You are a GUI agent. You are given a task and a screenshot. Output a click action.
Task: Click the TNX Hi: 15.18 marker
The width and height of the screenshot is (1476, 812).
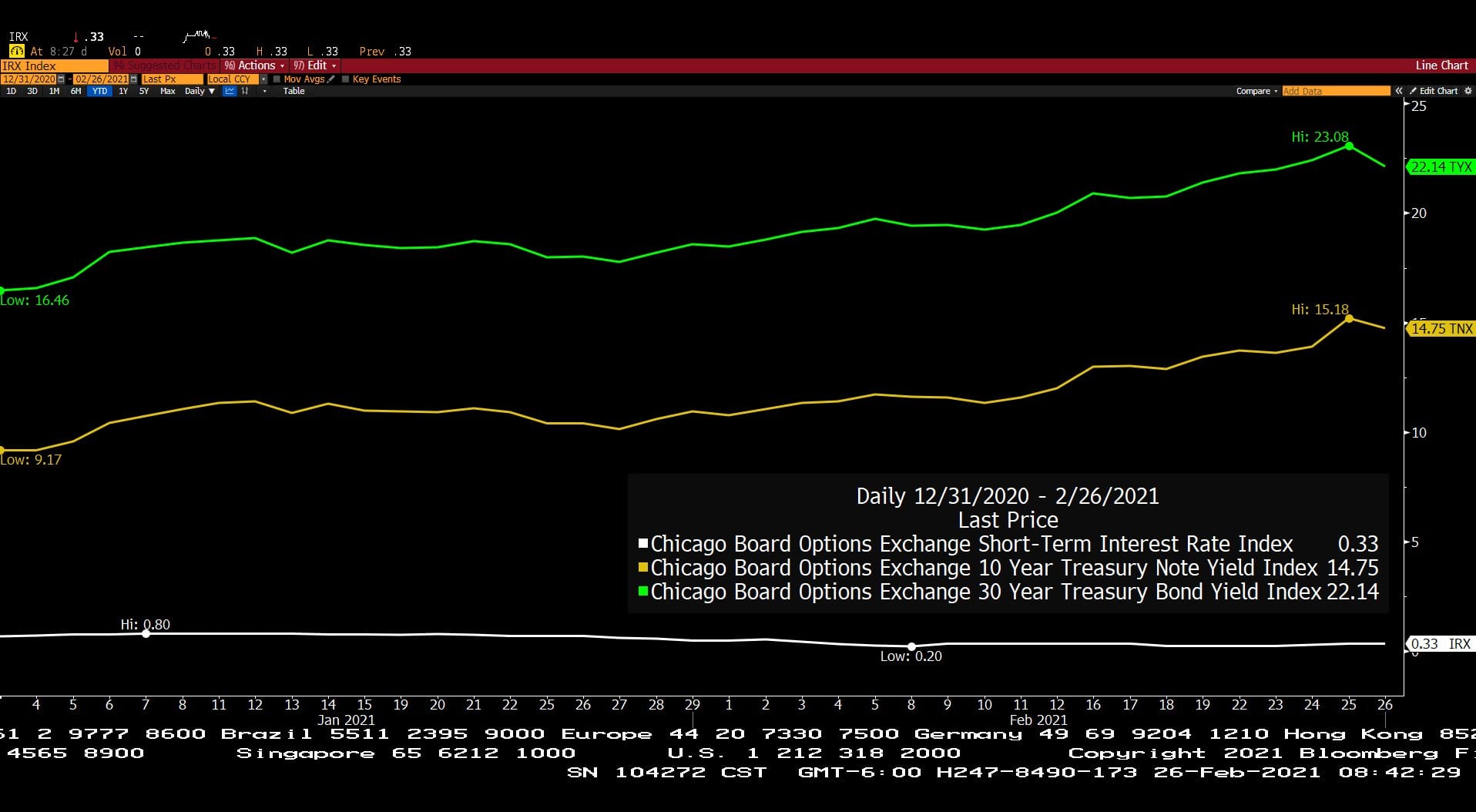pos(1349,318)
